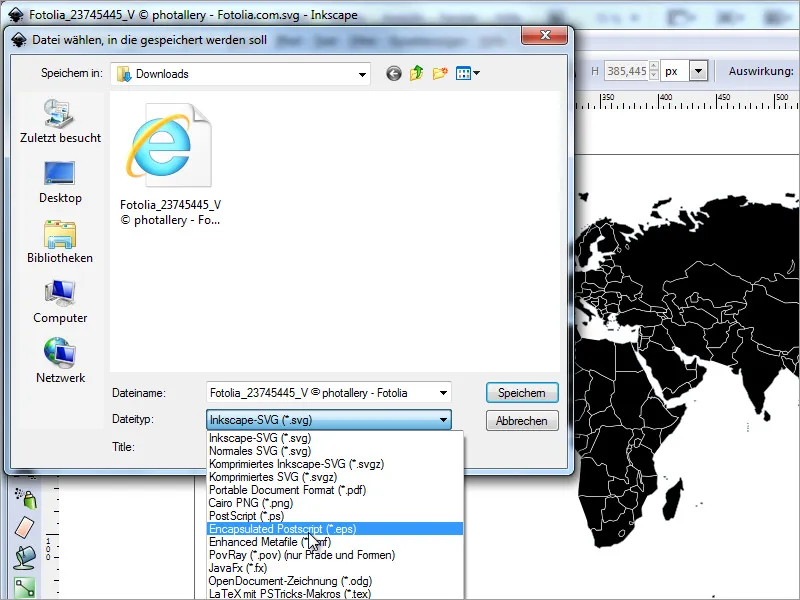
Task: Open the Bibliotheken location
Action: 60,242
